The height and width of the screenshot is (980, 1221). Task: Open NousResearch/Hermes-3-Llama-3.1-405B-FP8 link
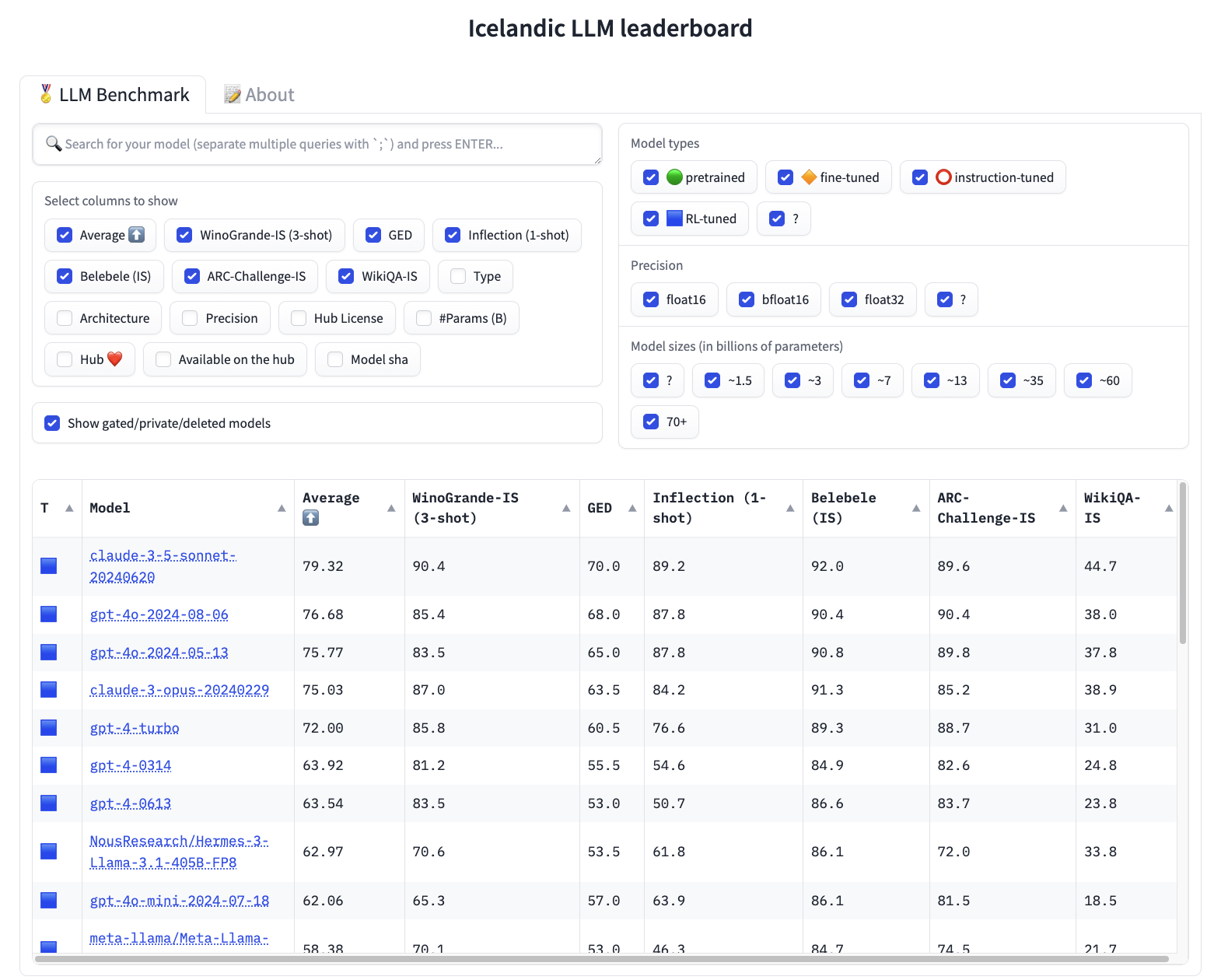pos(179,852)
